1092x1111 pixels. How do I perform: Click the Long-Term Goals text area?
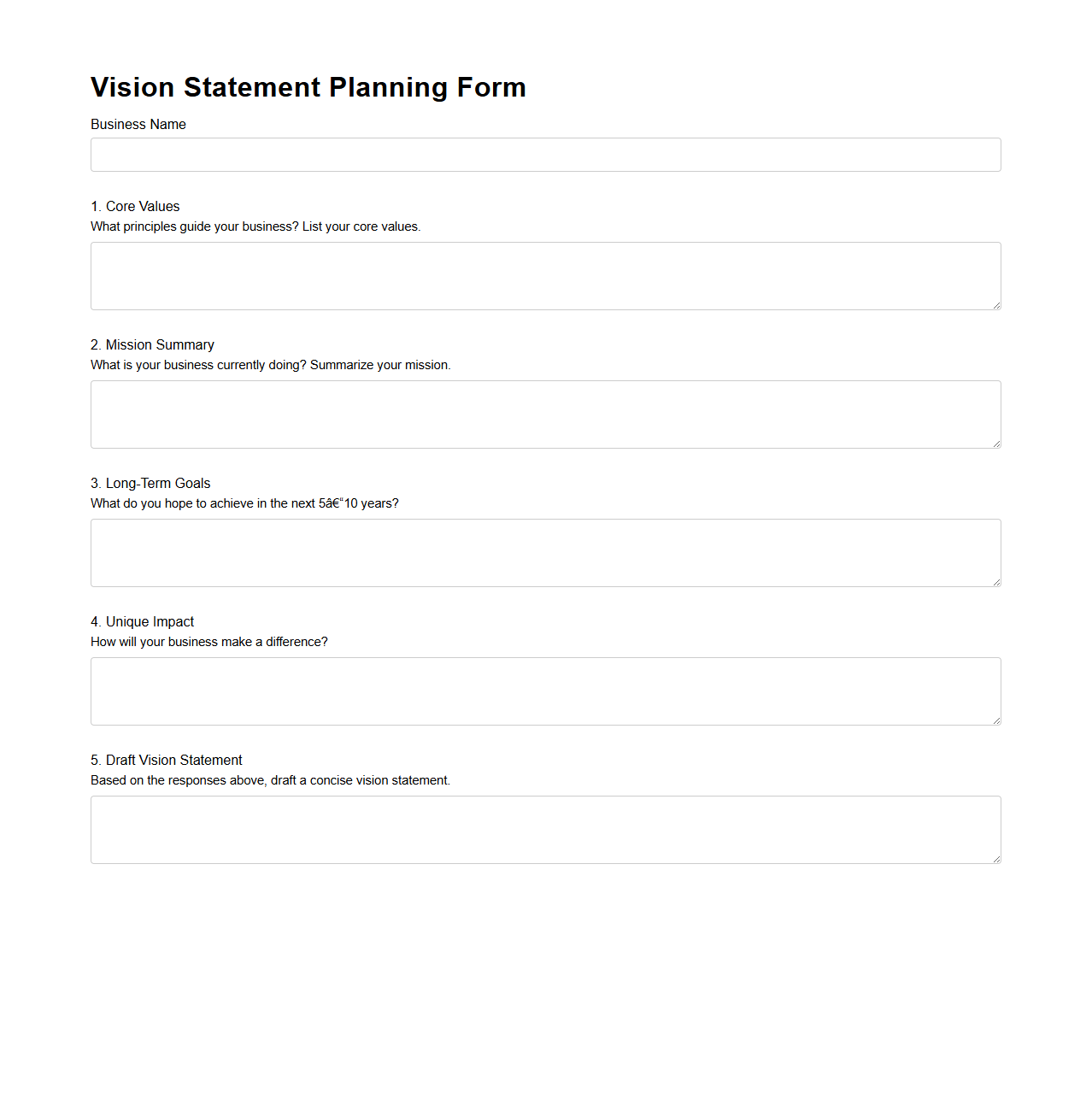pos(545,553)
